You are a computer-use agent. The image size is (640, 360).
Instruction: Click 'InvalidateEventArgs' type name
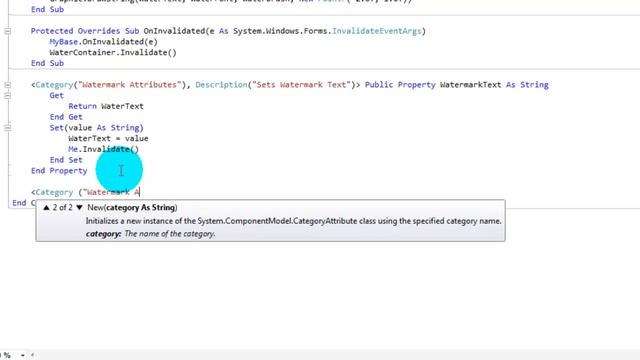point(376,31)
